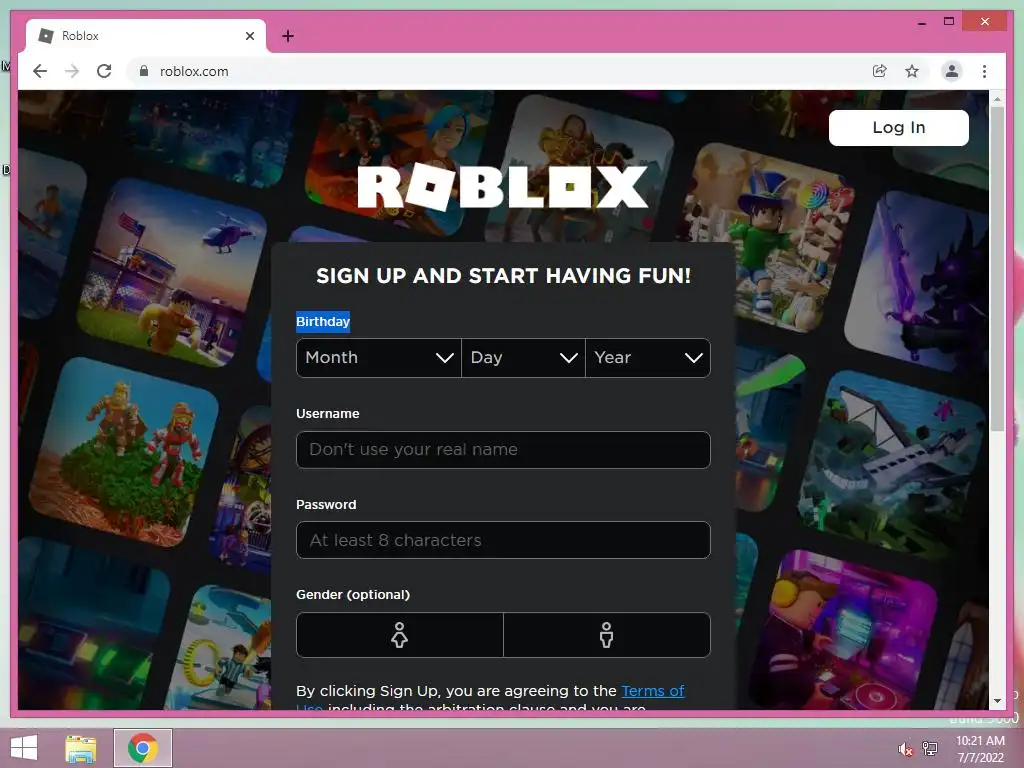Viewport: 1024px width, 768px height.
Task: Click the browser forward arrow
Action: 72,71
